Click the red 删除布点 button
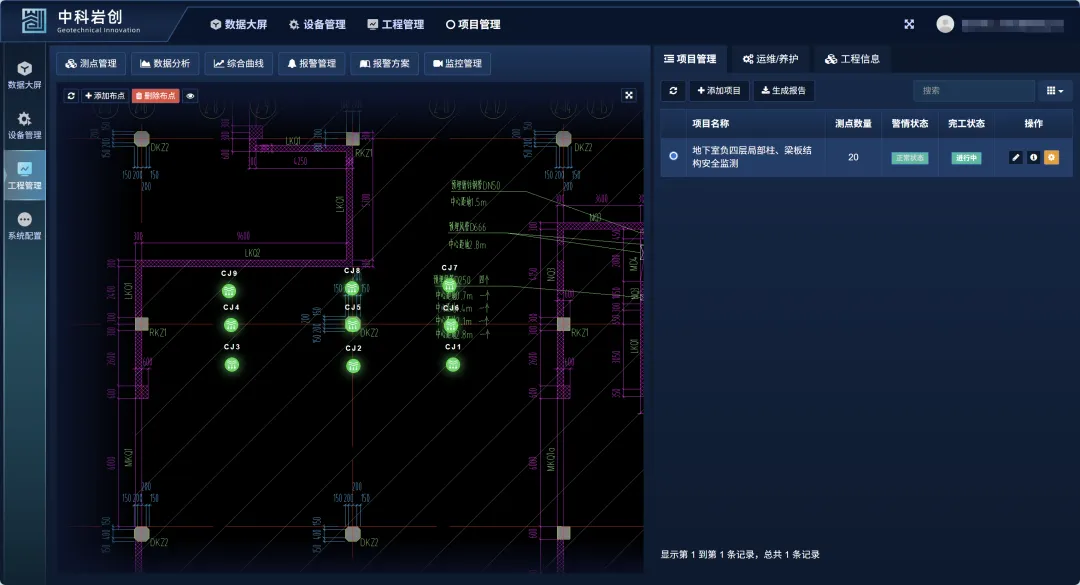 tap(155, 96)
